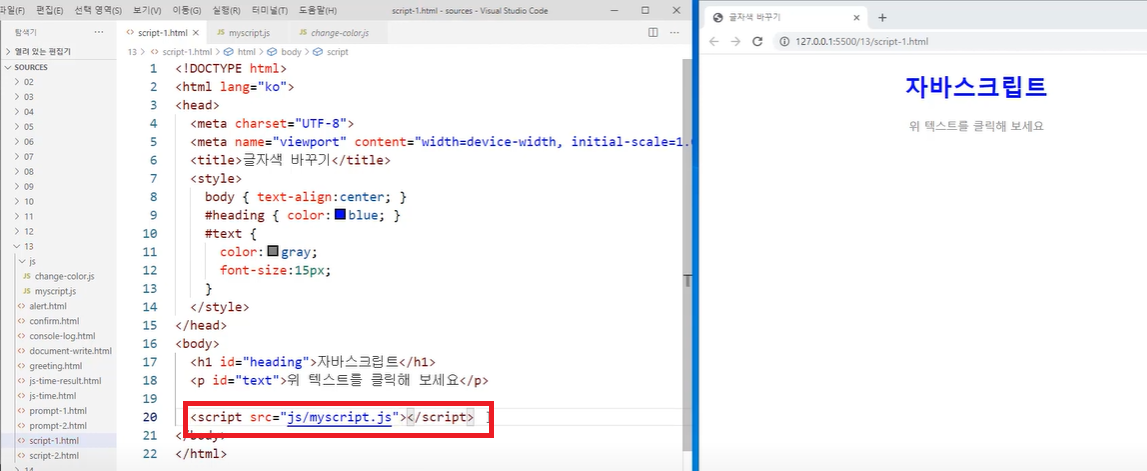Screen dimensions: 1147x471
Task: Click the 위 텍스트를 클릭해 보세요 paragraph in browser
Action: (976, 126)
